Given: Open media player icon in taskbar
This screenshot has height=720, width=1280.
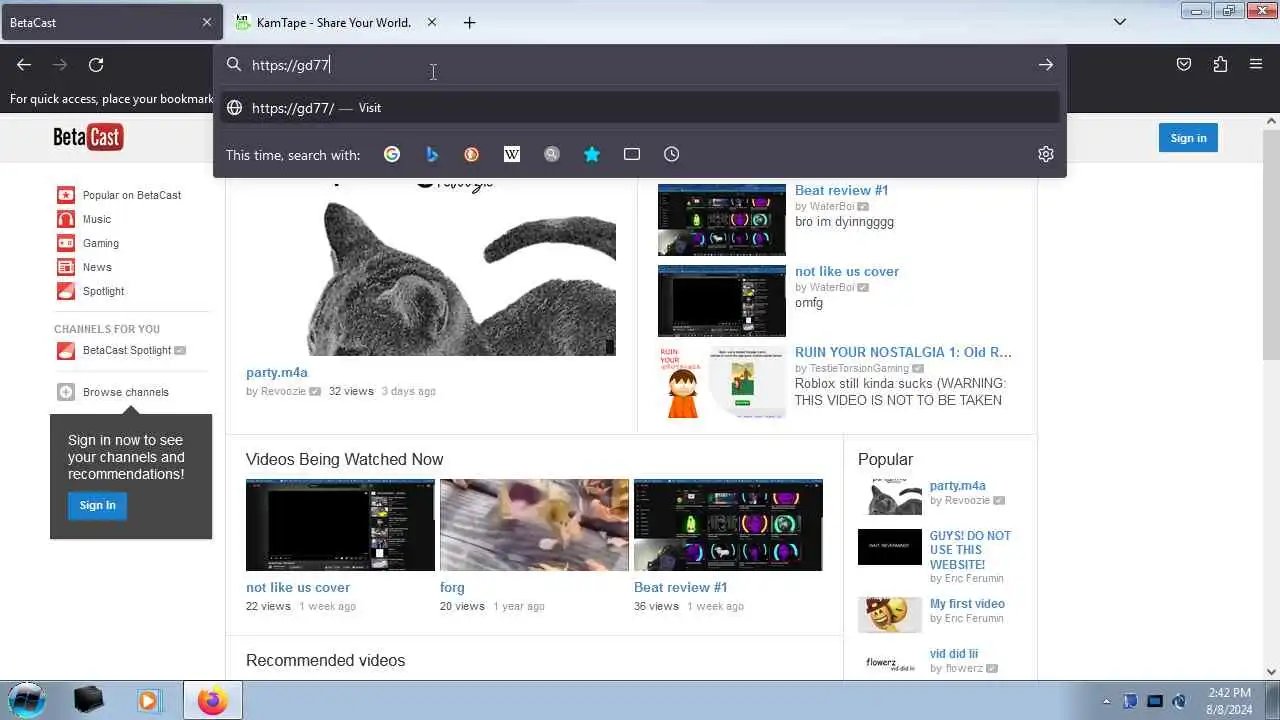Looking at the screenshot, I should click(148, 701).
